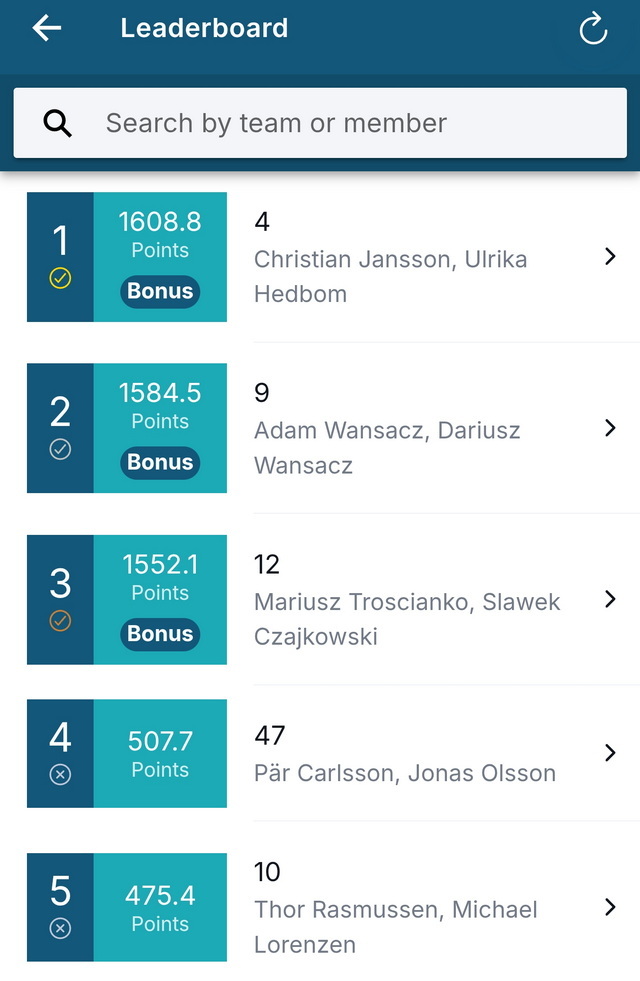The image size is (640, 981).
Task: Open the 507.7 Points score tile
Action: point(160,753)
